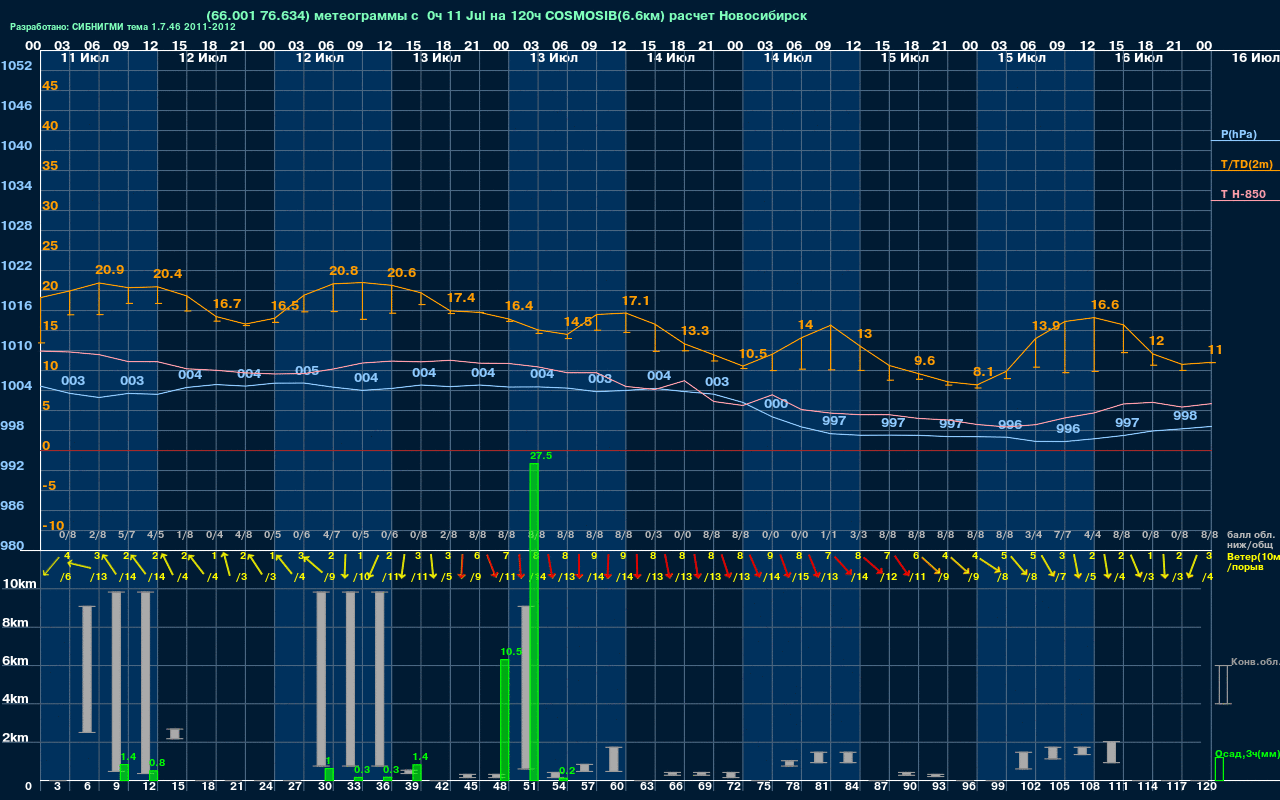This screenshot has width=1280, height=800.
Task: Click the 1/1 cloud amount value
Action: click(x=829, y=536)
